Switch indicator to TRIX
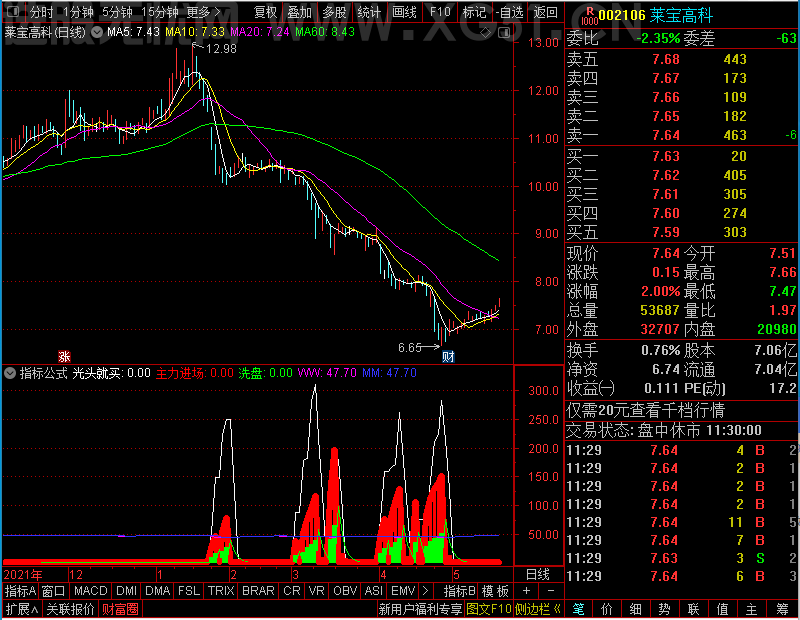Viewport: 800px width, 620px height. coord(221,591)
